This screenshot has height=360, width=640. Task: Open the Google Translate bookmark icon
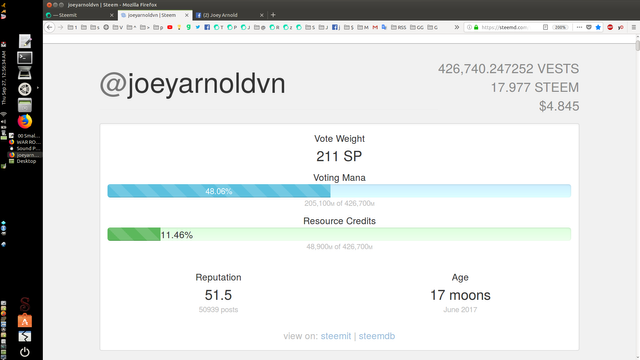click(384, 27)
